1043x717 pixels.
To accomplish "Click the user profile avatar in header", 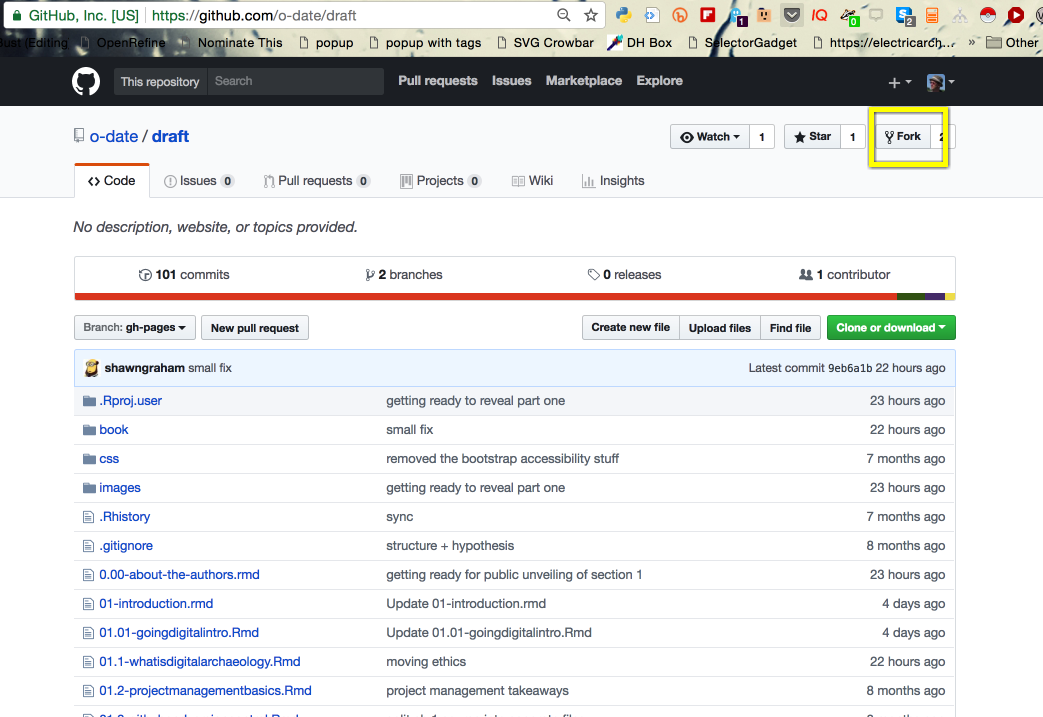I will [x=936, y=82].
